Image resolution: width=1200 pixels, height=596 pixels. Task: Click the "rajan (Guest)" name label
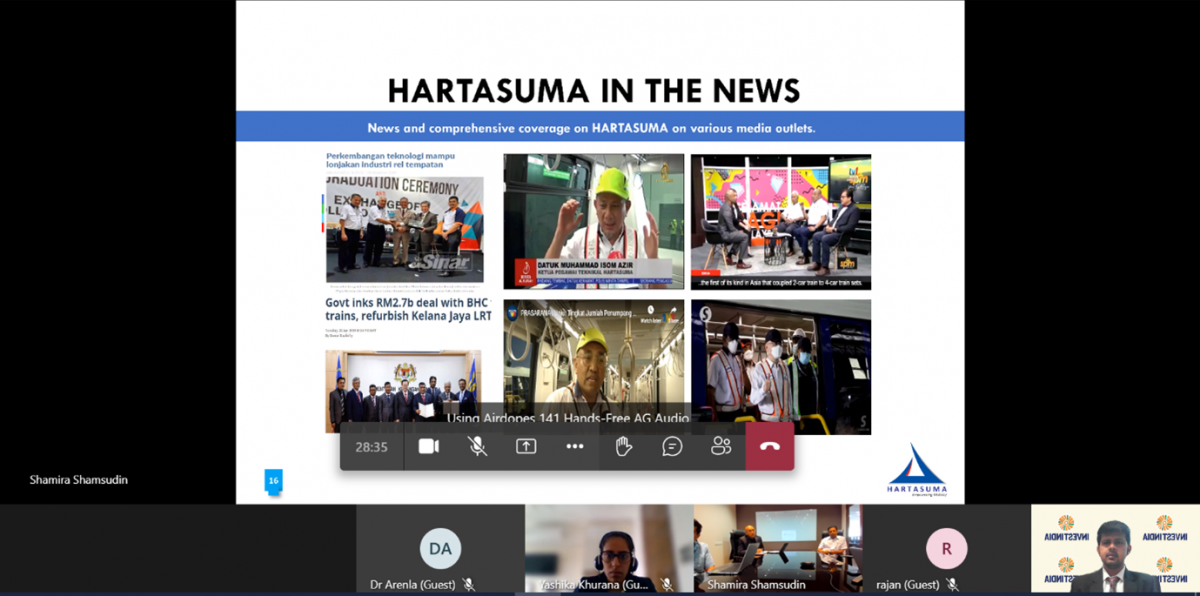point(906,585)
